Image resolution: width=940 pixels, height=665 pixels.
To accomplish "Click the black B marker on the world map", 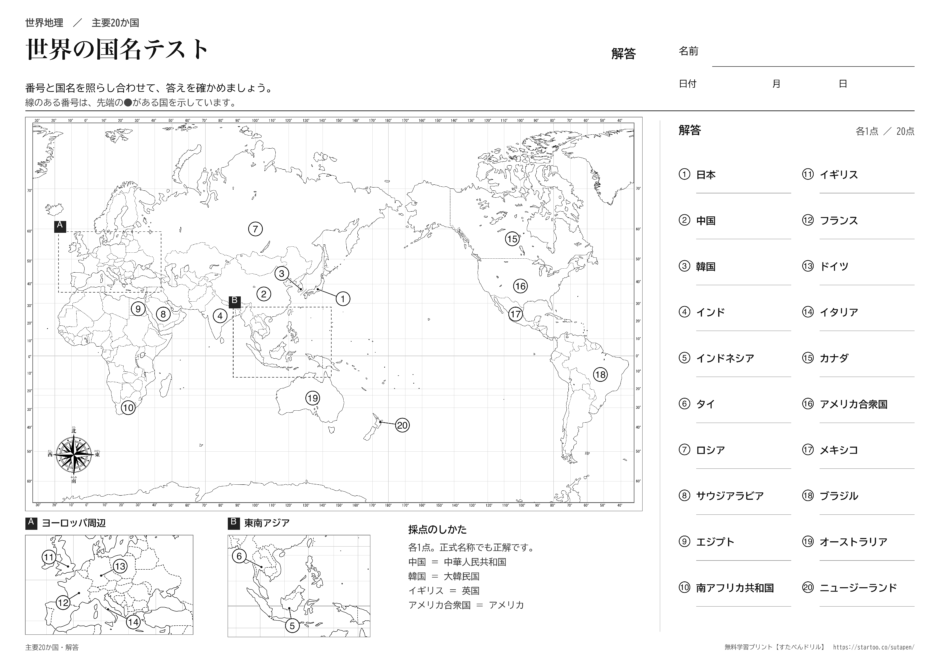I will click(x=234, y=301).
